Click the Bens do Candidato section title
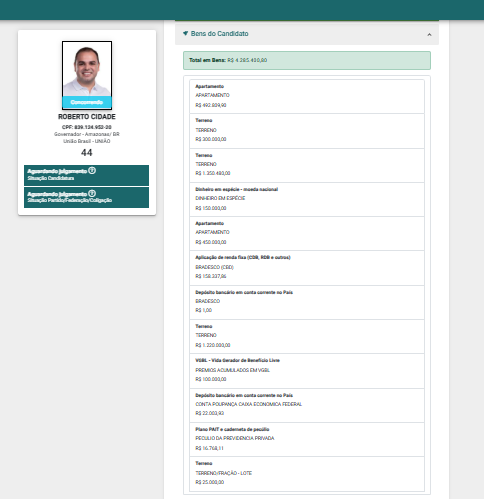The height and width of the screenshot is (499, 484). (x=219, y=34)
